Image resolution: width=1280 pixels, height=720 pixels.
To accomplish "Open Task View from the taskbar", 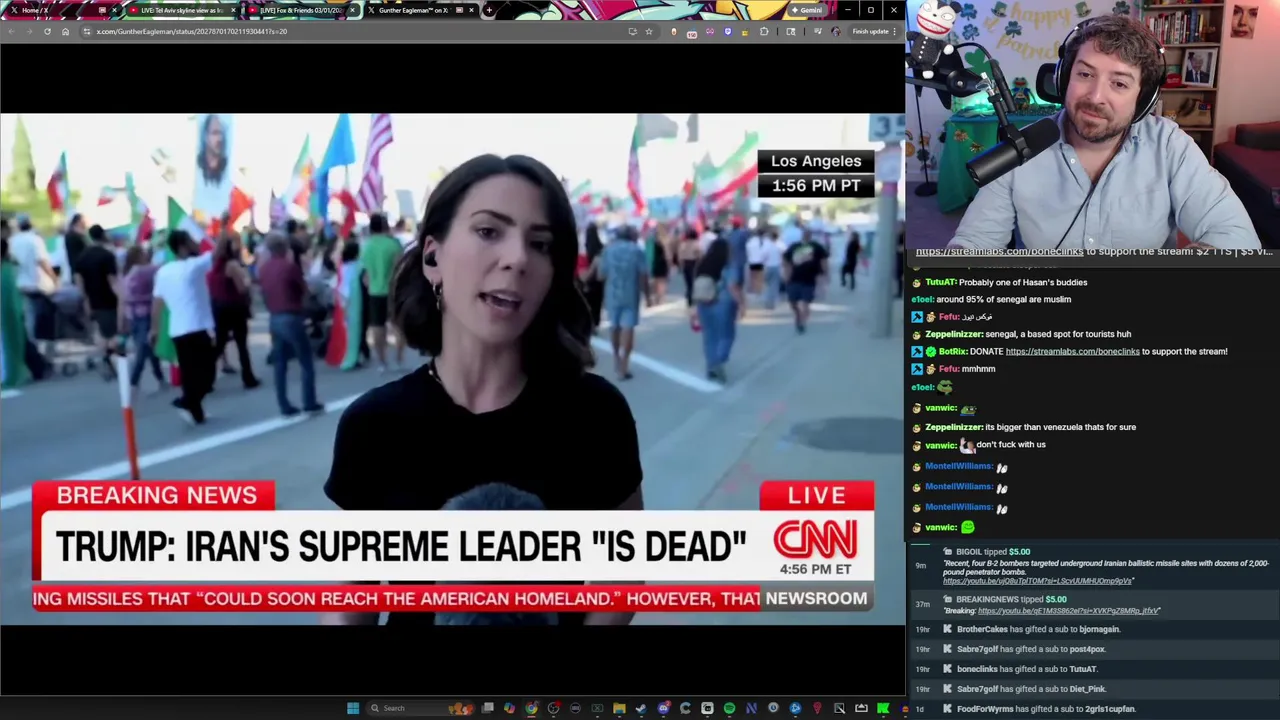I will tap(487, 708).
